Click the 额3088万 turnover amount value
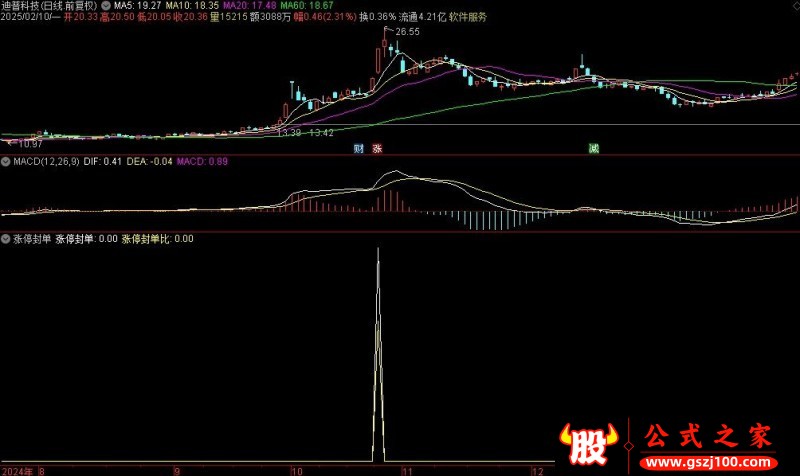Image resolution: width=800 pixels, height=476 pixels. pyautogui.click(x=270, y=17)
